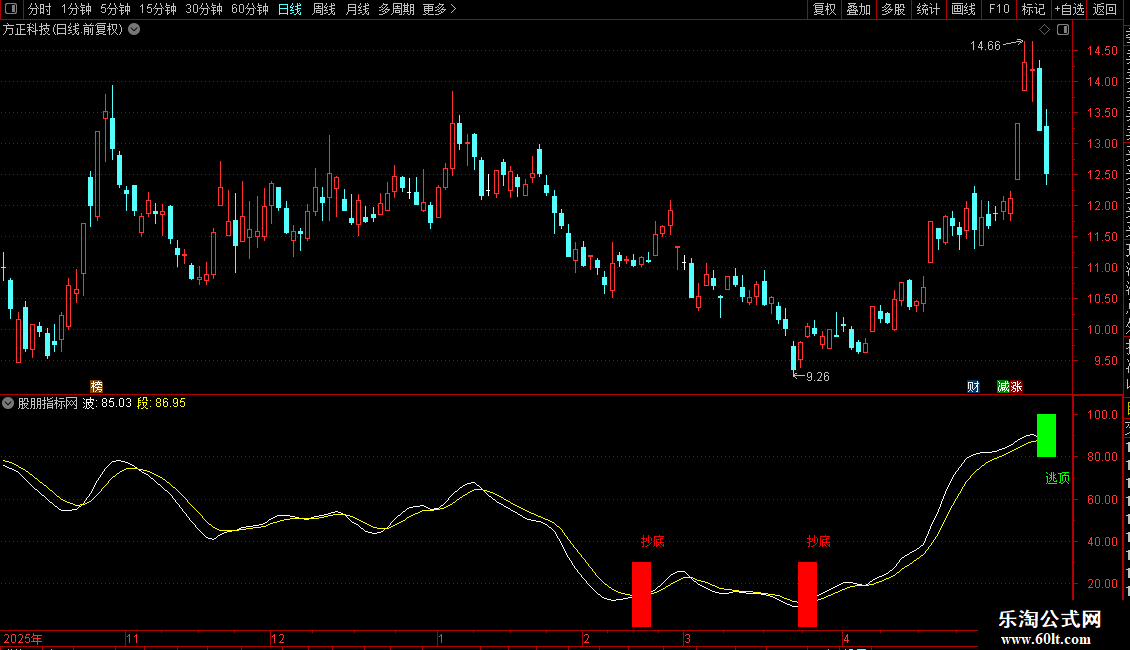Screen dimensions: 1130x650
Task: Click the second red 抄底 signal bar
Action: [x=807, y=595]
